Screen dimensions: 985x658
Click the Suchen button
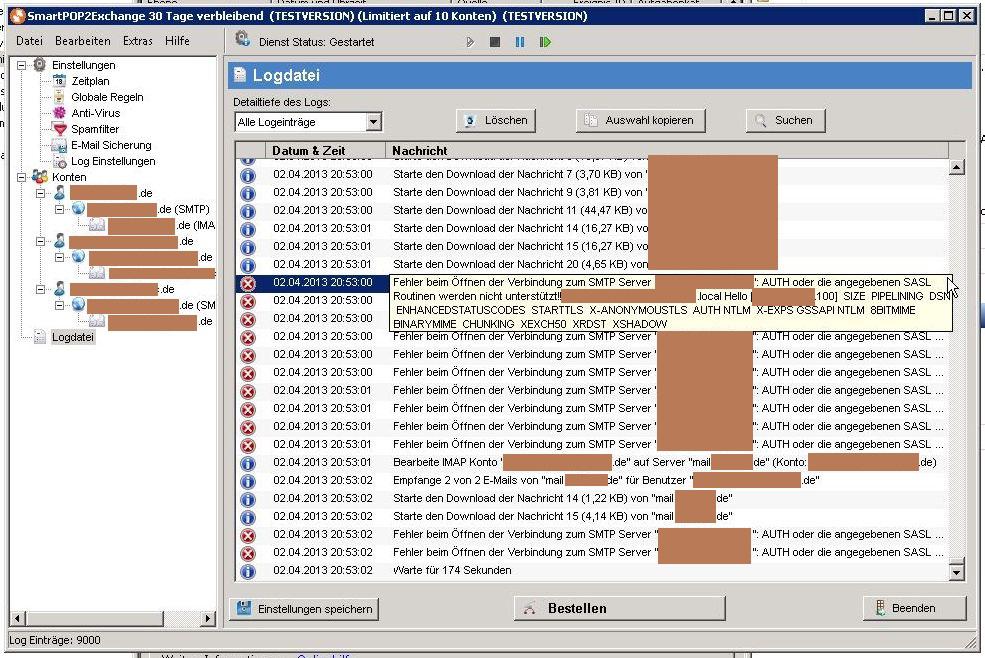(785, 120)
